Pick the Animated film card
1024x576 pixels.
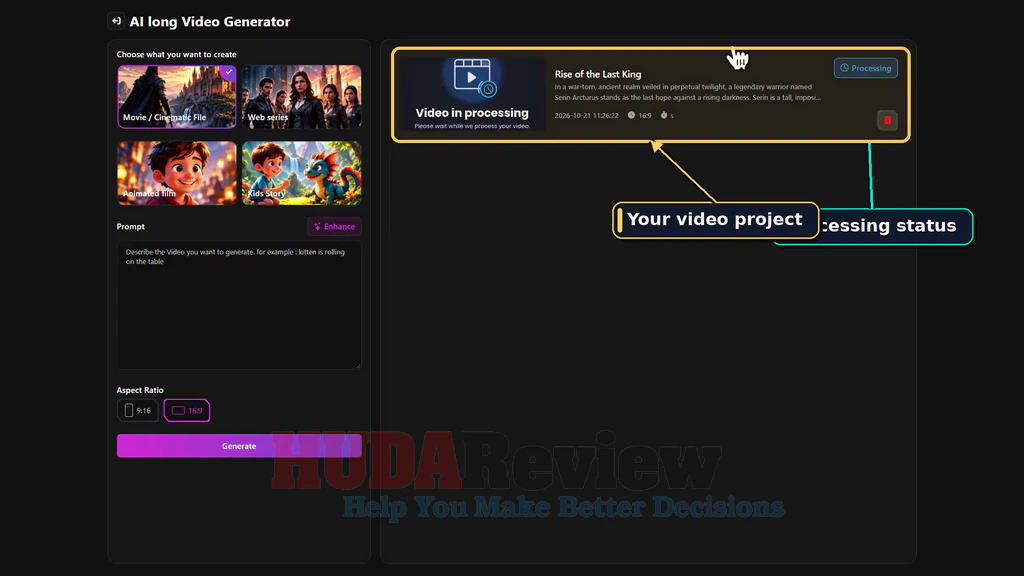coord(176,173)
